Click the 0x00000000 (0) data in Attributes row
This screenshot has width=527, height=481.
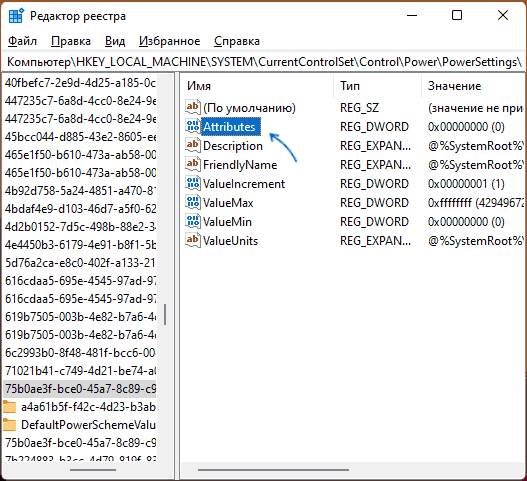click(x=466, y=127)
